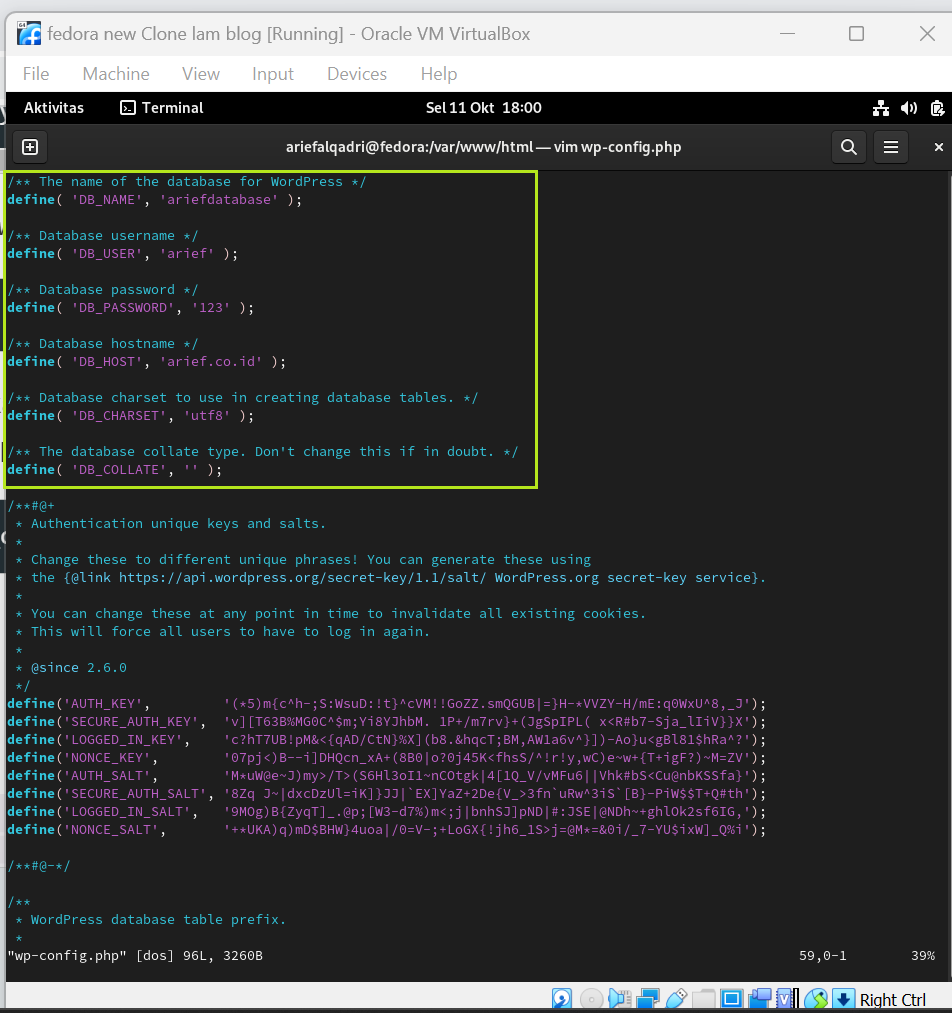The height and width of the screenshot is (1013, 952).
Task: Click the 'DB_NAME' constant name
Action: (107, 200)
